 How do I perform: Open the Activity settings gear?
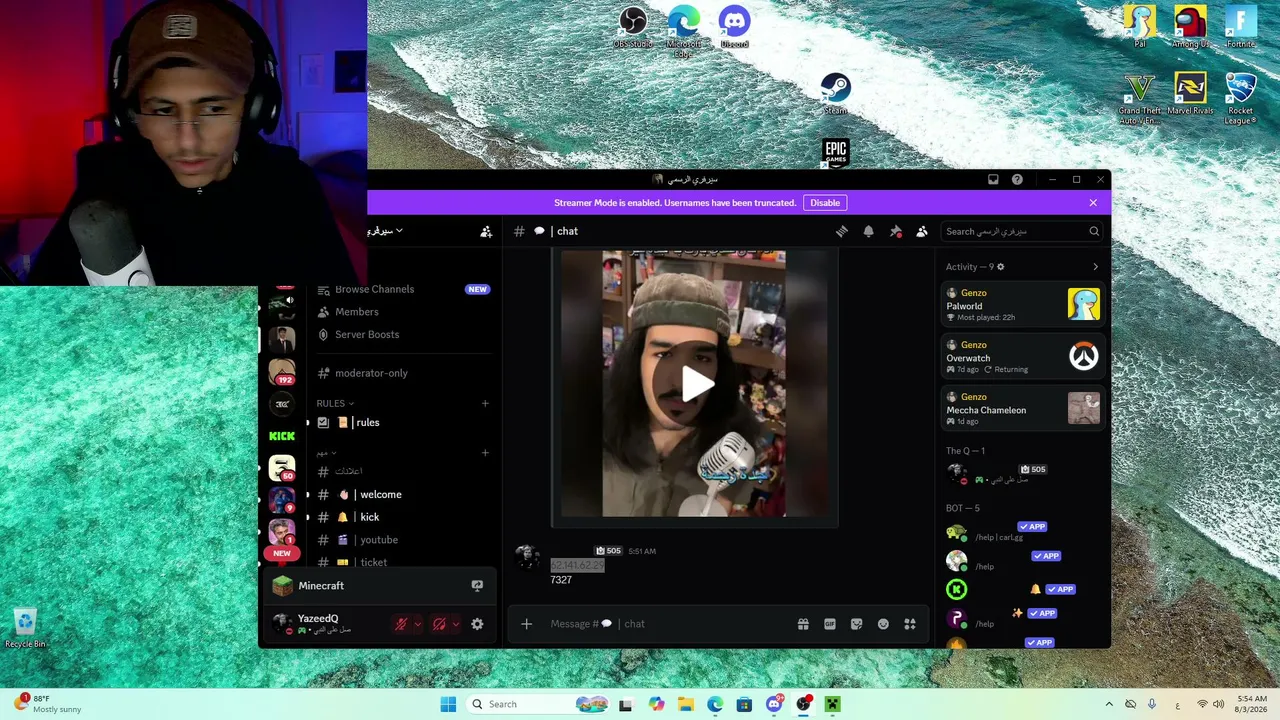[1000, 267]
